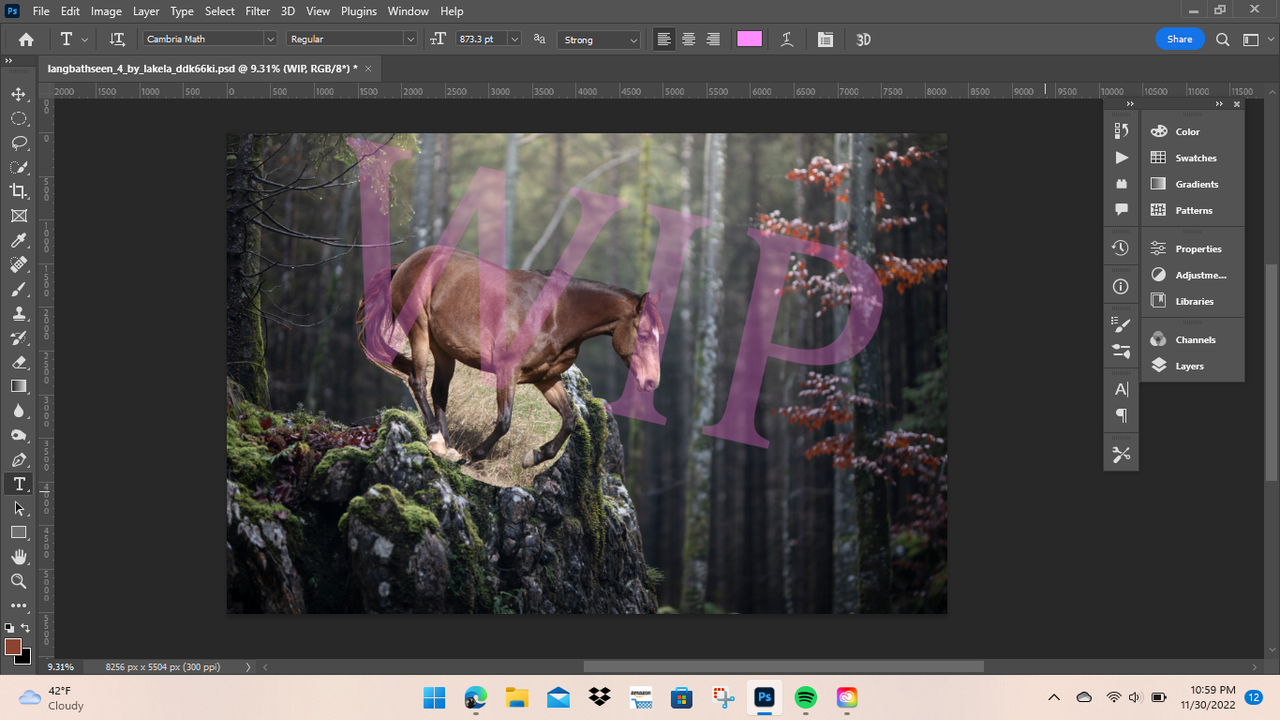Toggle 3D text option

pos(864,39)
